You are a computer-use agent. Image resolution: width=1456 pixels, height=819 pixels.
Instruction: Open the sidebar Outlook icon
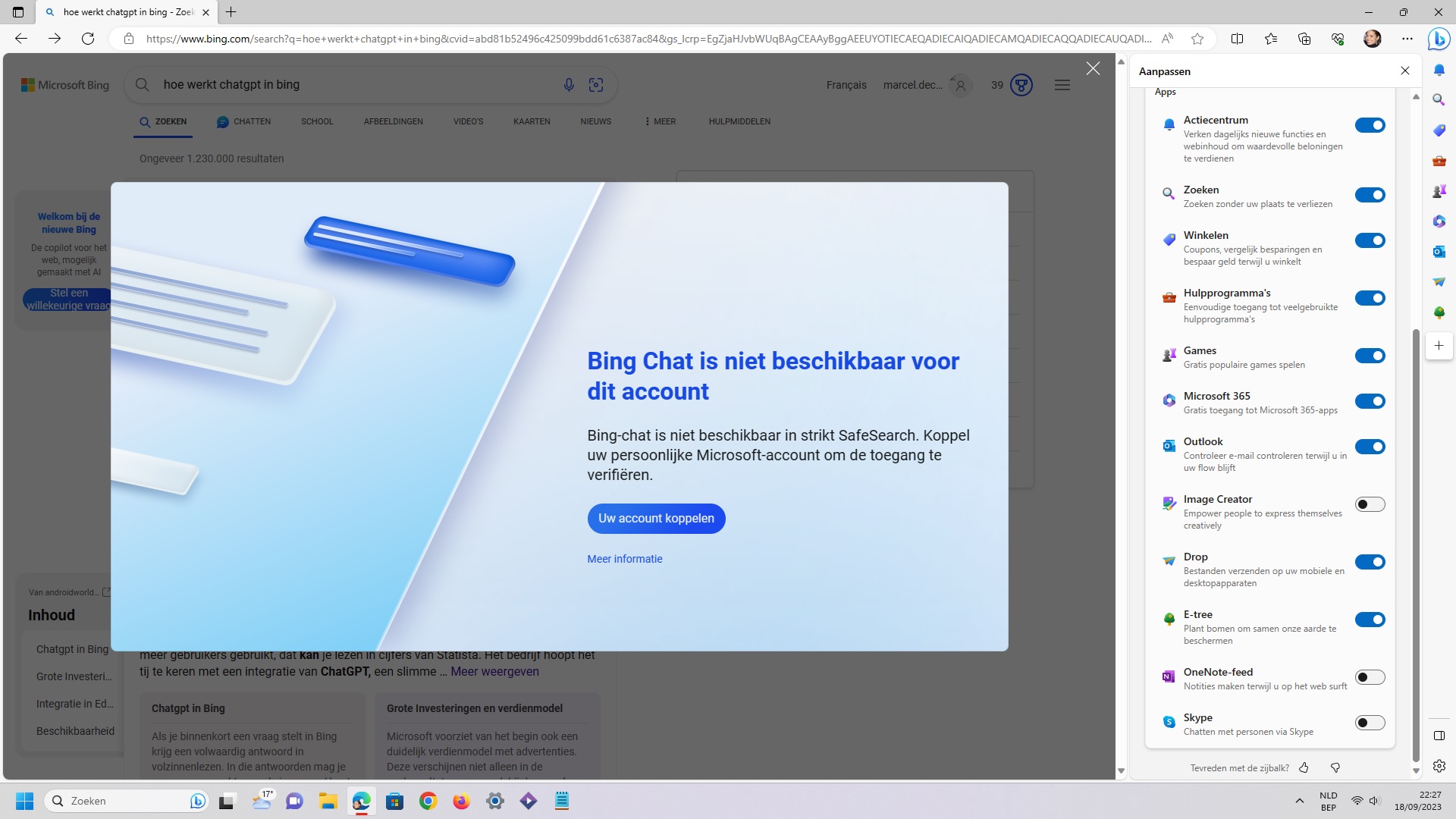1439,252
